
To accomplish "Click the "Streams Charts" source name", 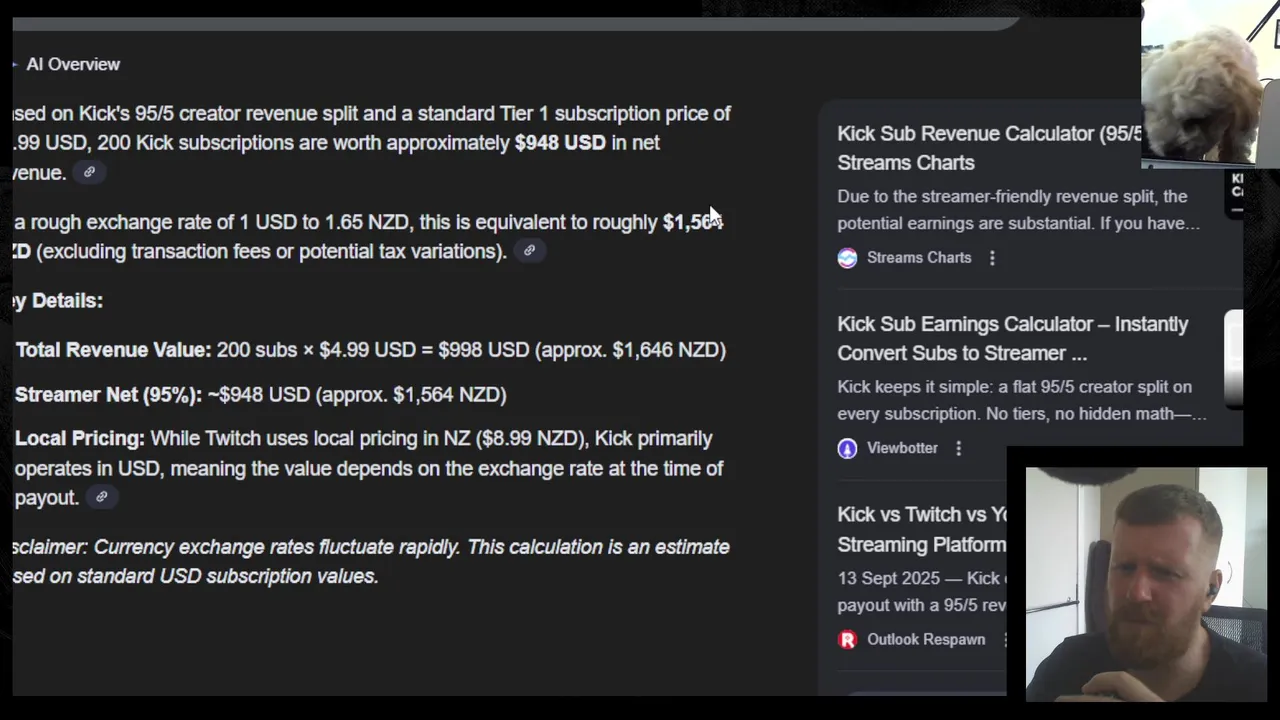I will point(918,258).
